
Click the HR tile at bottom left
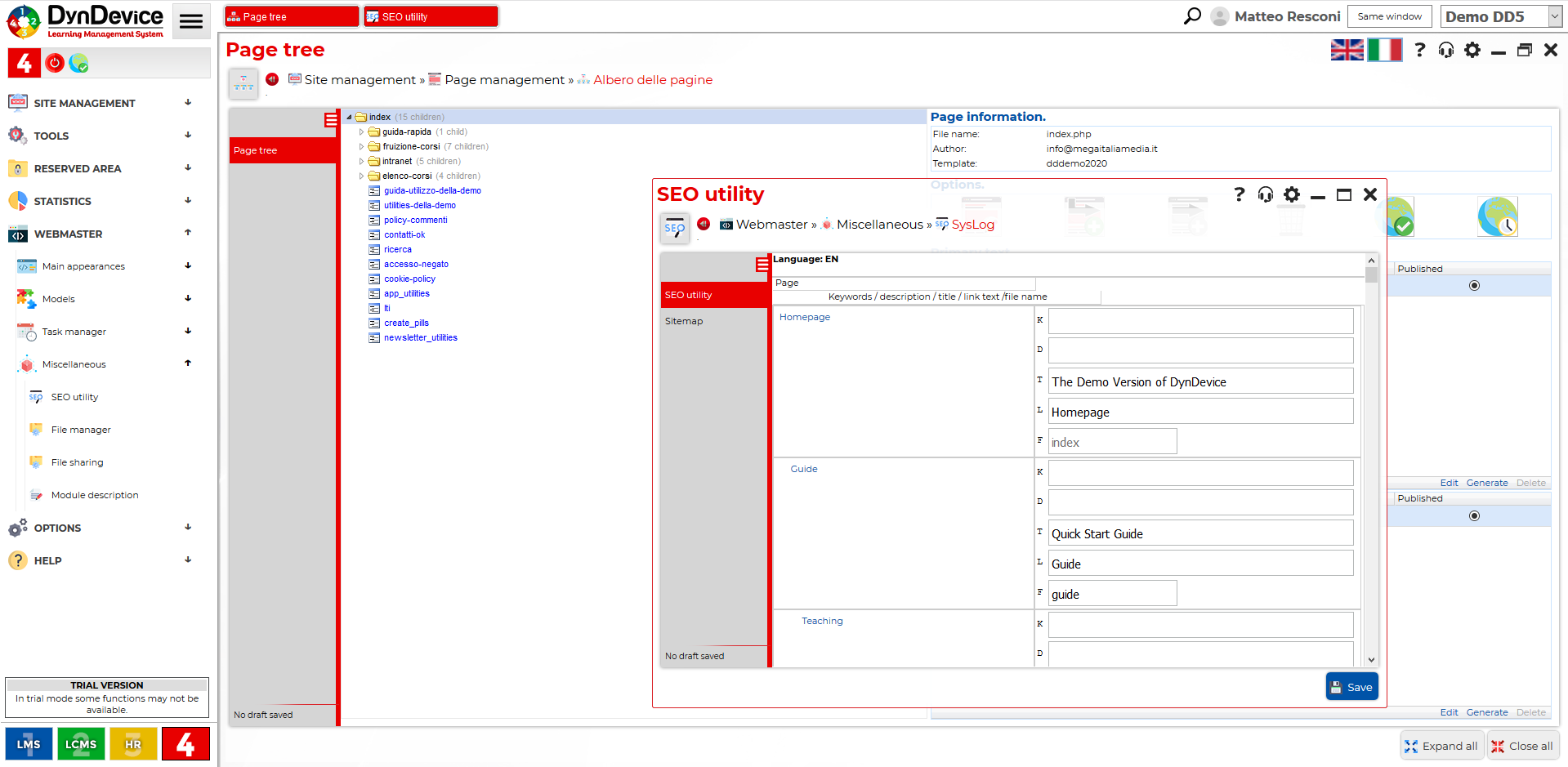[x=133, y=744]
